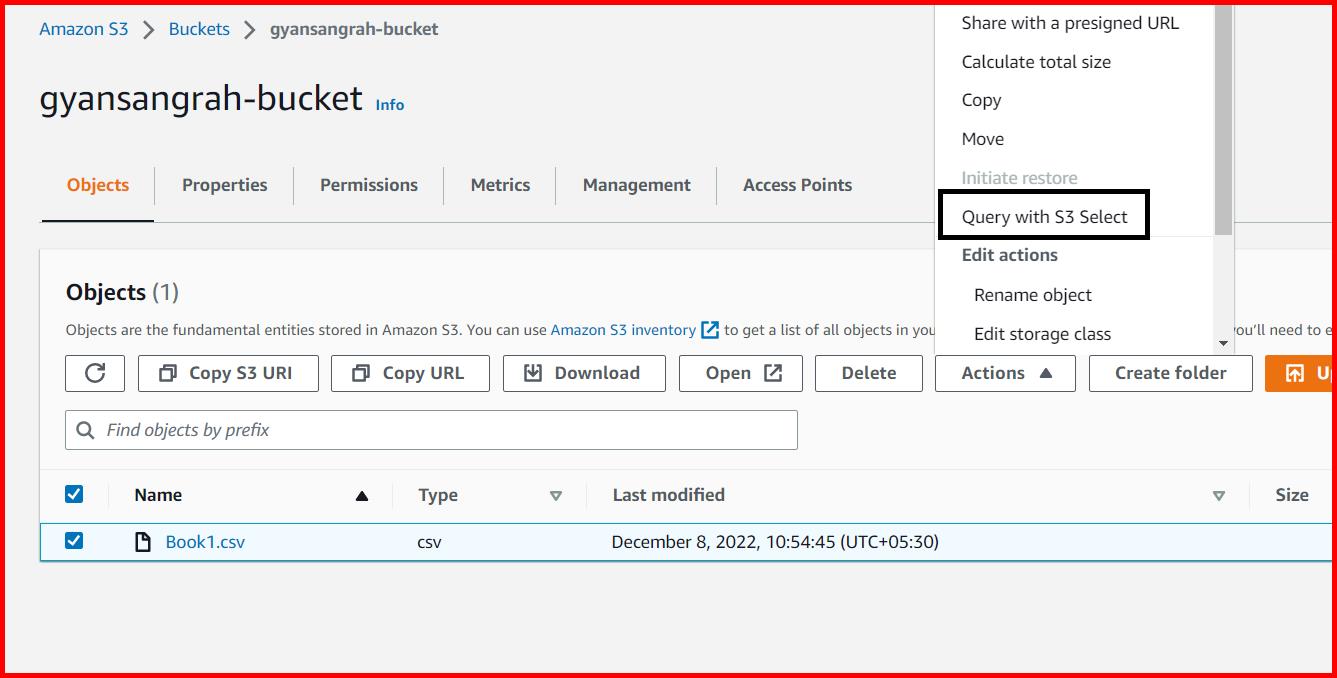Click the external link icon after Amazon S3 inventory
The image size is (1337, 678).
point(711,329)
